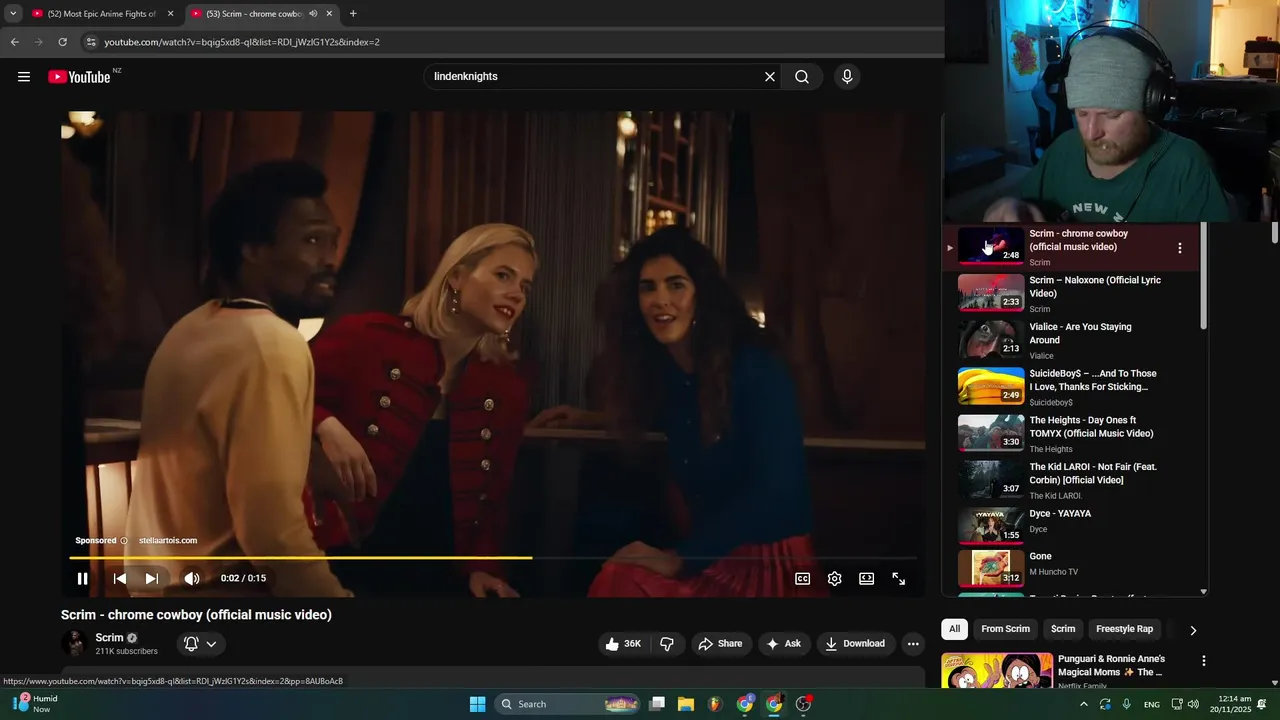Click the Ask button
Viewport: 1280px width, 720px height.
coord(783,644)
